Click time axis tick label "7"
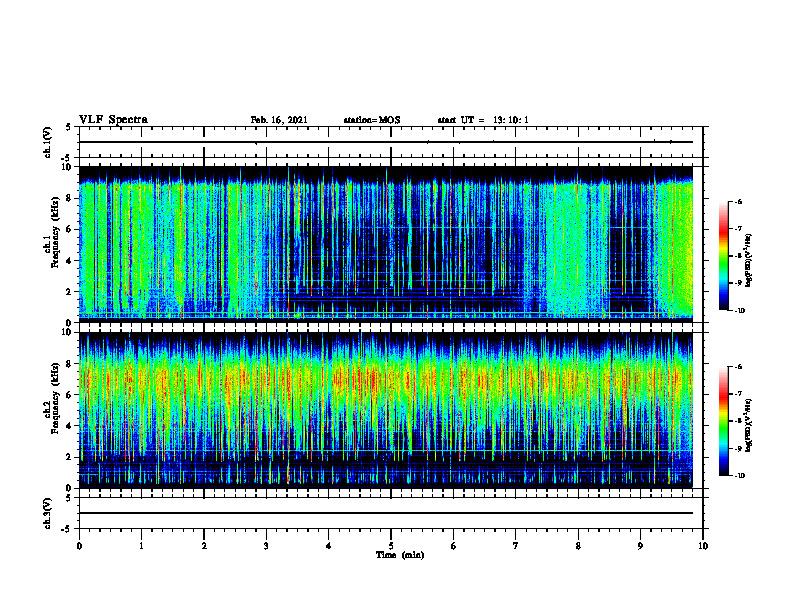792x612 pixels. click(x=516, y=546)
